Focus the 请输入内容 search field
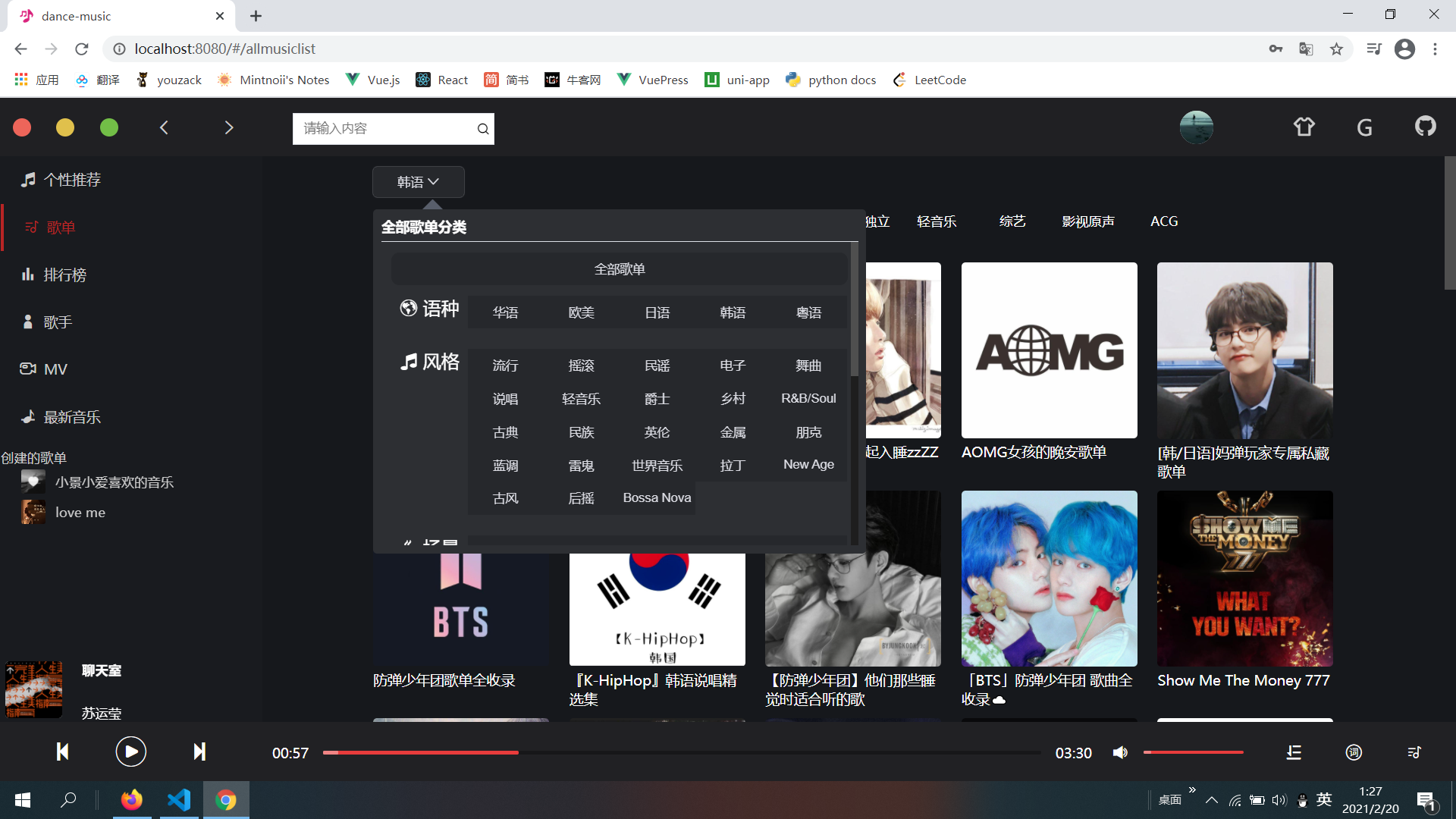1456x819 pixels. coord(384,129)
